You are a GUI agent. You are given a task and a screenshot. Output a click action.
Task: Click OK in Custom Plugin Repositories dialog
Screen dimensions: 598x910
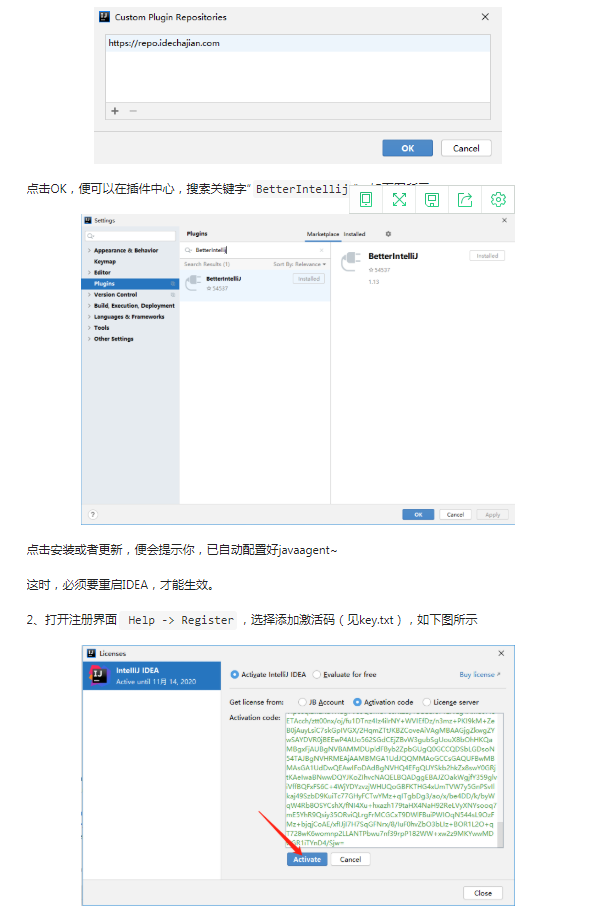[x=408, y=148]
